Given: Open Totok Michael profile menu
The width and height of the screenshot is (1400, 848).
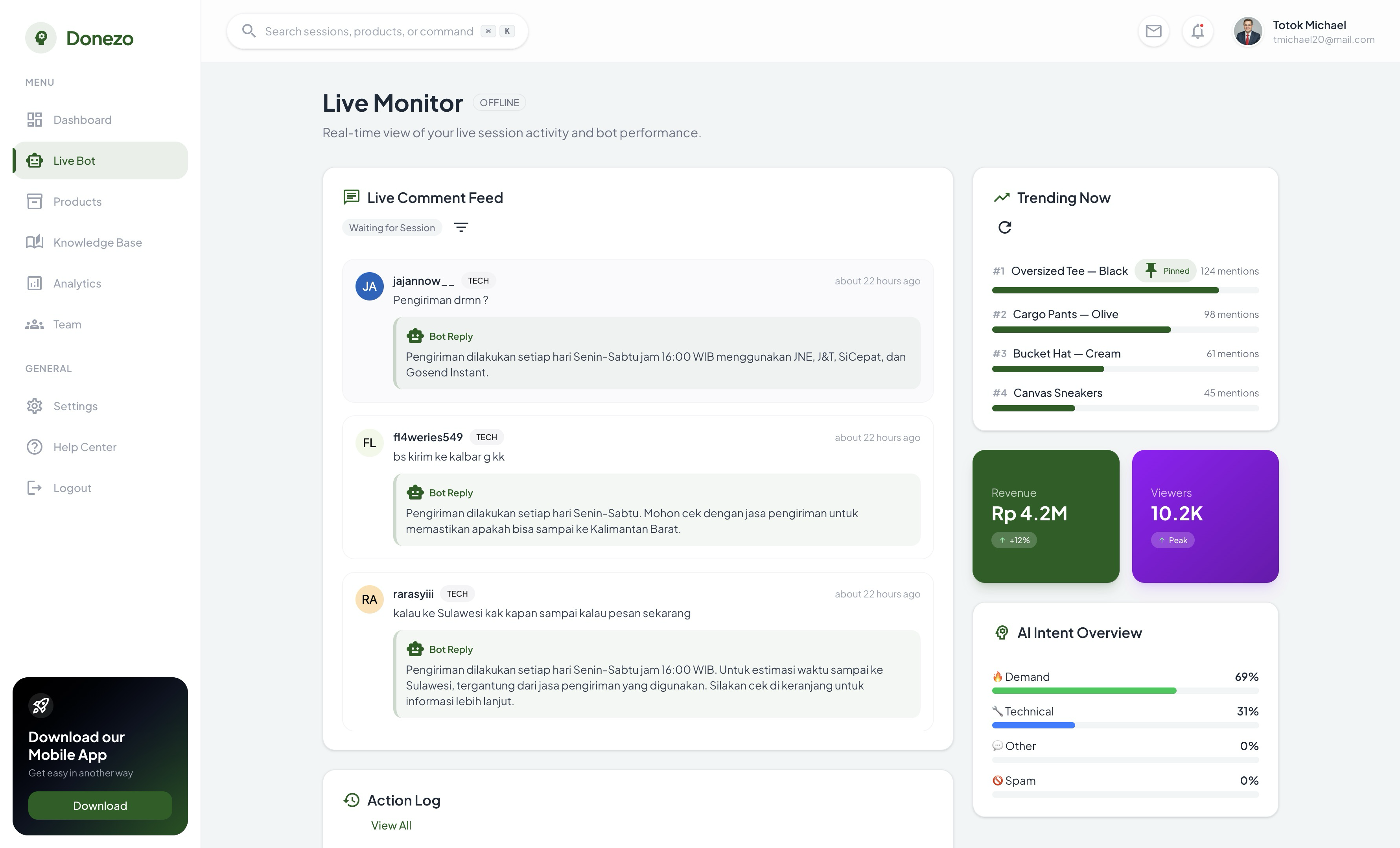Looking at the screenshot, I should [1303, 32].
